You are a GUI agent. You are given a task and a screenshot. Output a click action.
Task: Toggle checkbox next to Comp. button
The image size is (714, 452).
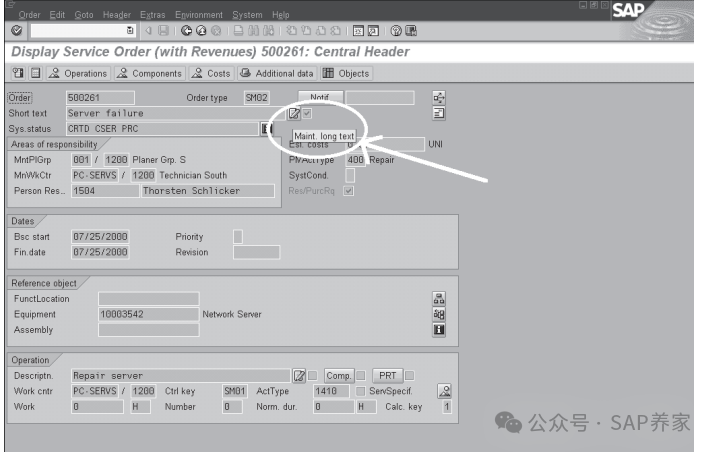pyautogui.click(x=361, y=376)
